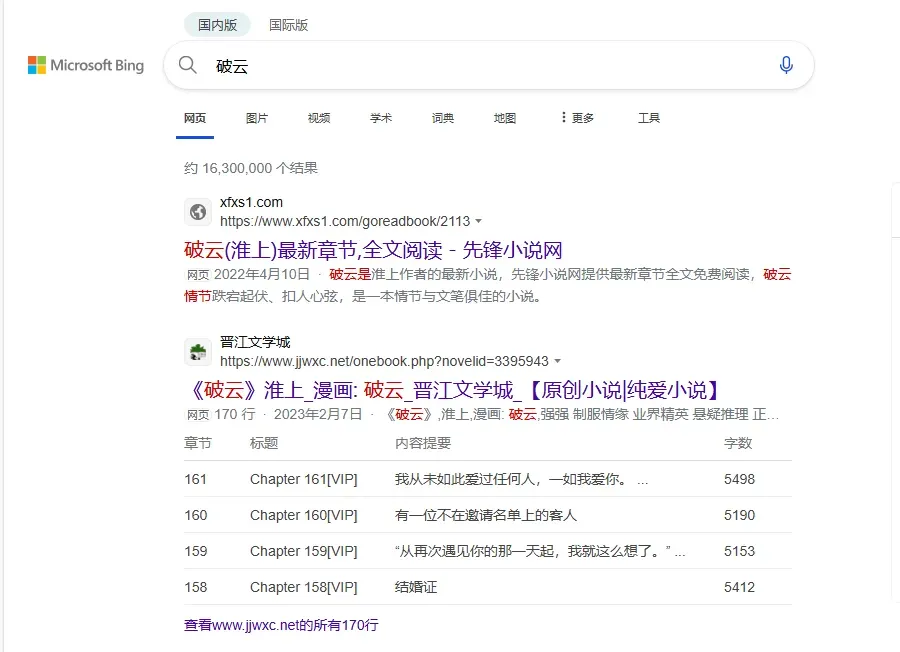Click the xfxs1.com site name
Screen dimensions: 900x652
pyautogui.click(x=251, y=202)
